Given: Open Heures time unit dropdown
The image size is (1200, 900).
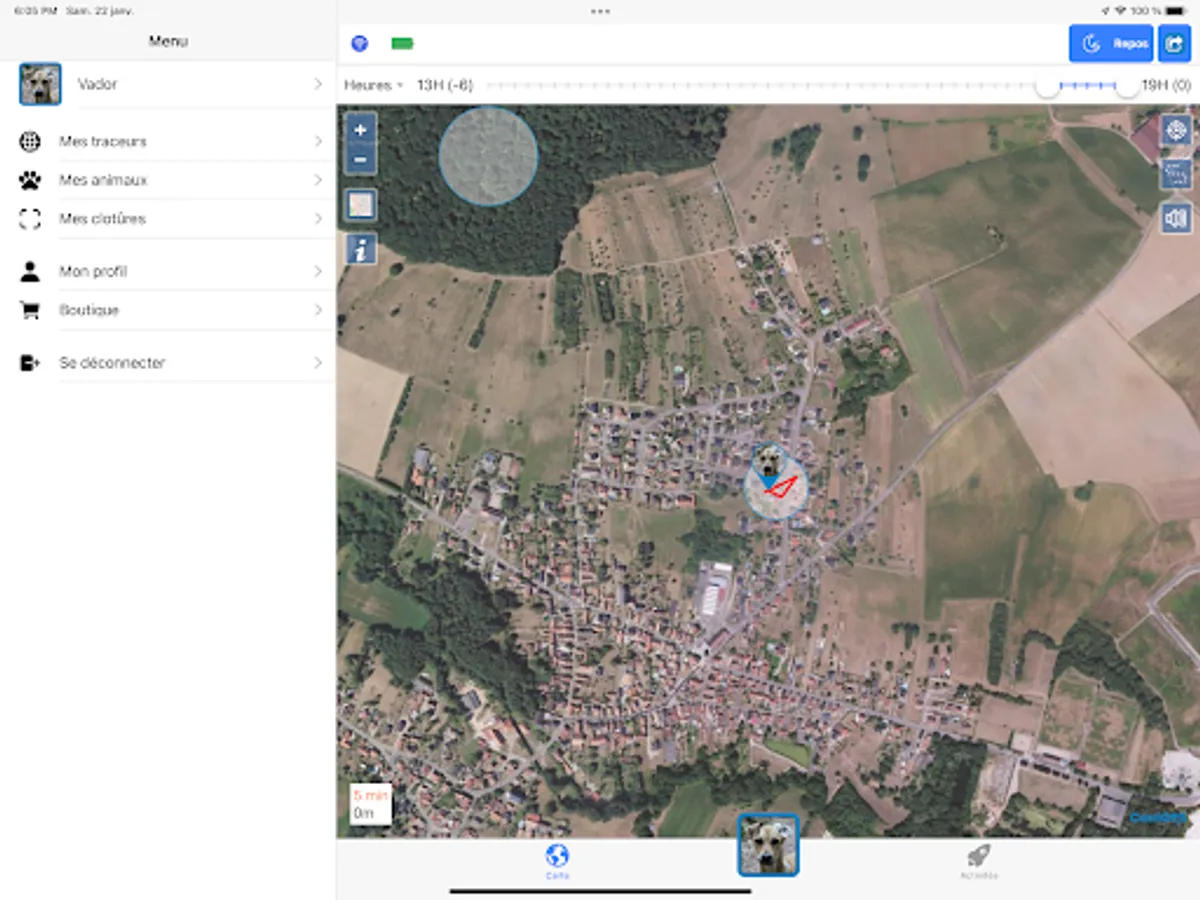Looking at the screenshot, I should (x=373, y=85).
